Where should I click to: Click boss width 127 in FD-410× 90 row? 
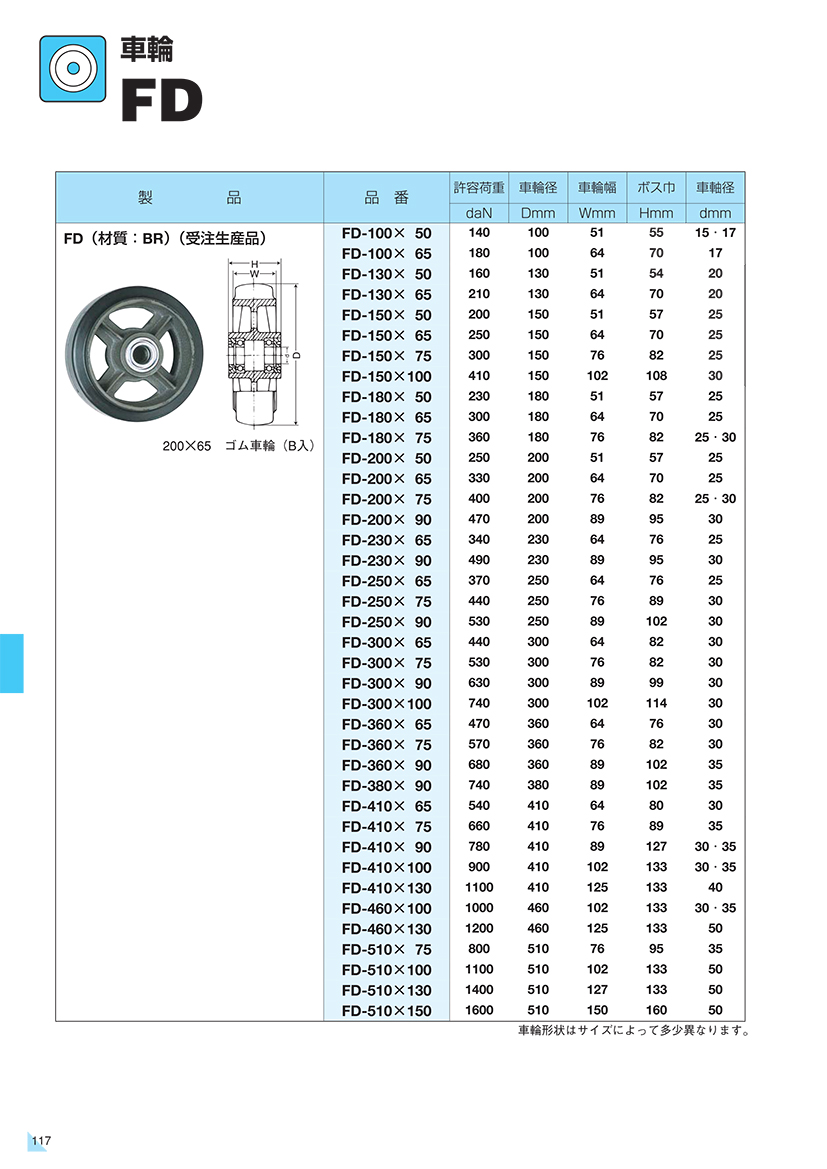point(656,846)
